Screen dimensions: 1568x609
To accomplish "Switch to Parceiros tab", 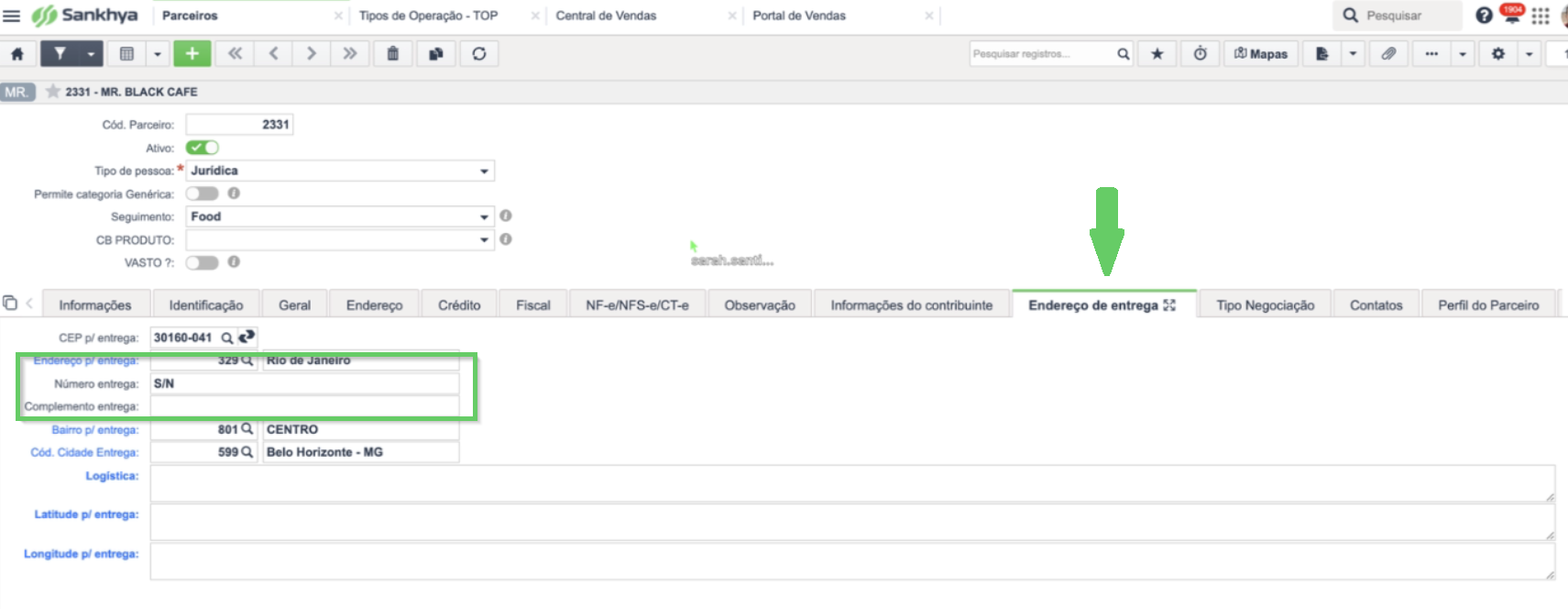I will (191, 16).
